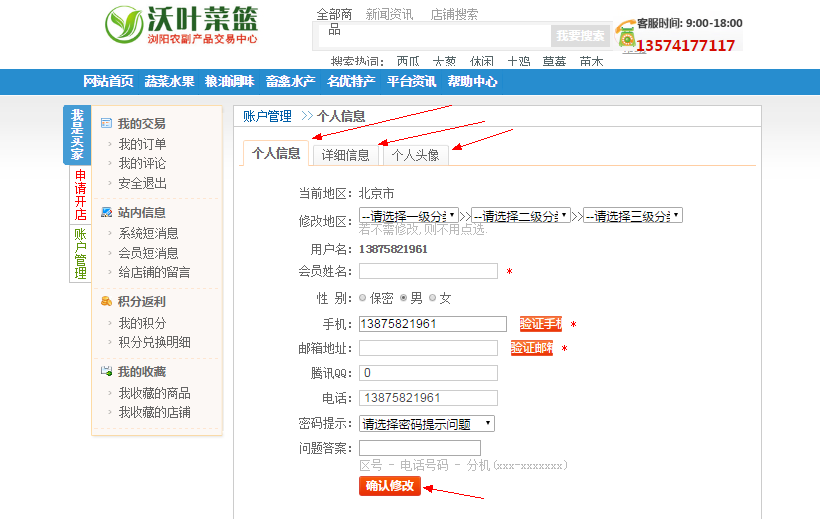Click the customer service avatar icon
This screenshot has height=519, width=820.
point(626,35)
